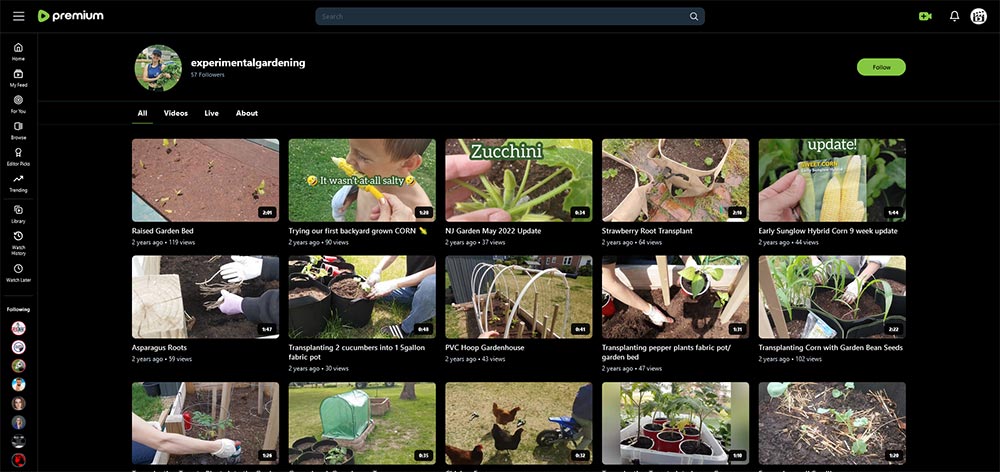Open Transplanting 2 cucumbers video title
This screenshot has height=472, width=1000.
[x=355, y=352]
